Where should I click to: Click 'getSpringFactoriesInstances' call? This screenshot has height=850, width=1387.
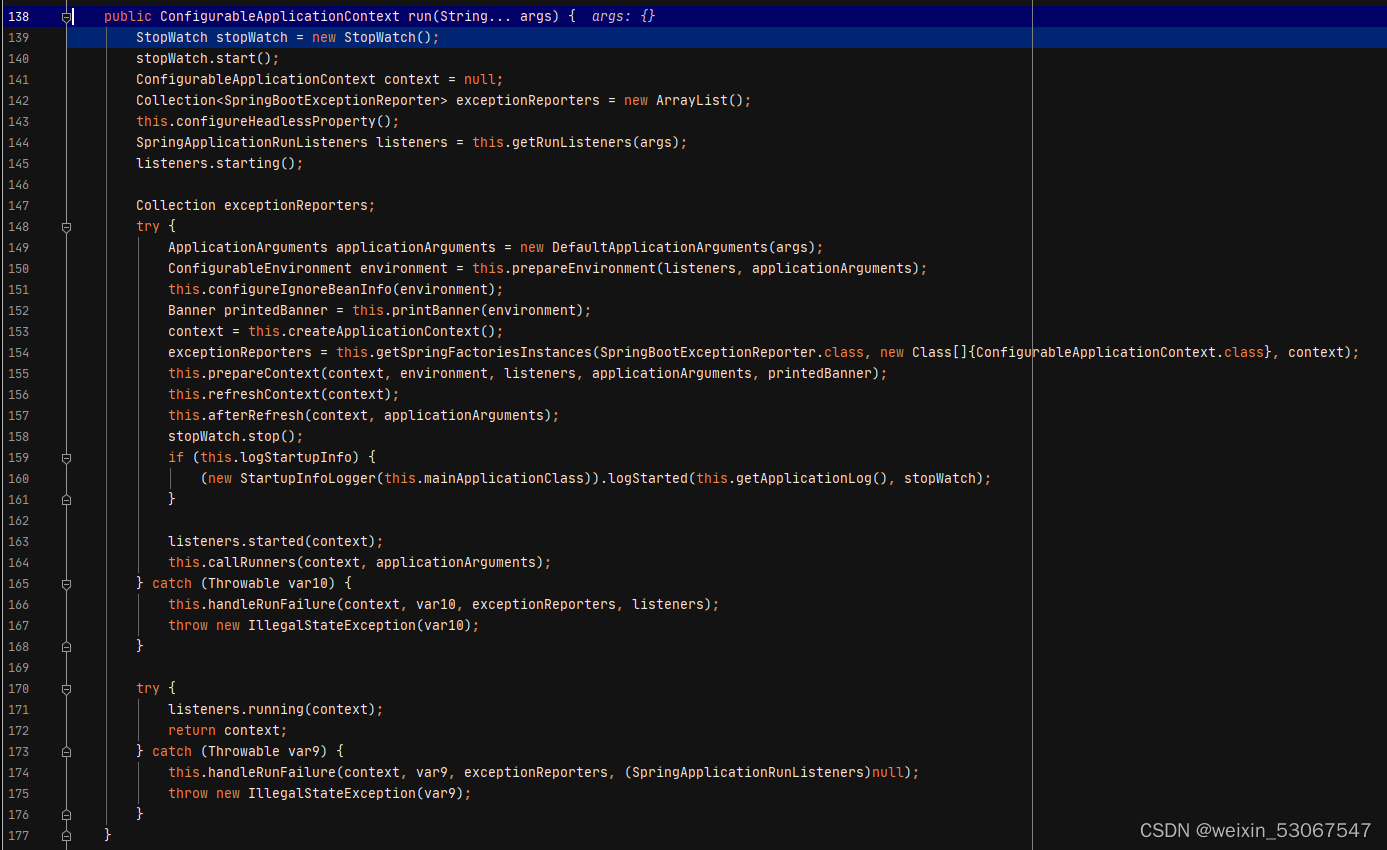point(484,353)
